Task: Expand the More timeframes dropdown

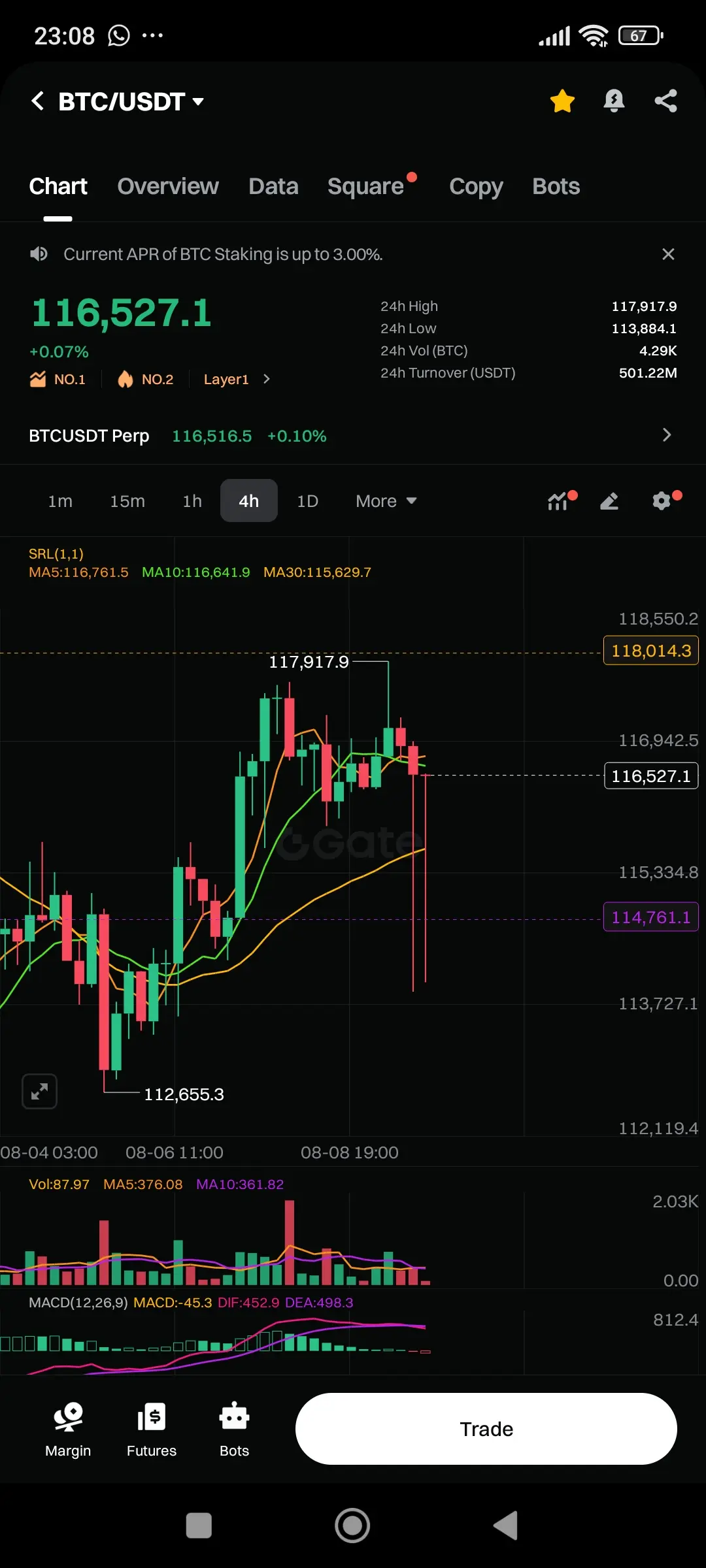Action: tap(386, 501)
